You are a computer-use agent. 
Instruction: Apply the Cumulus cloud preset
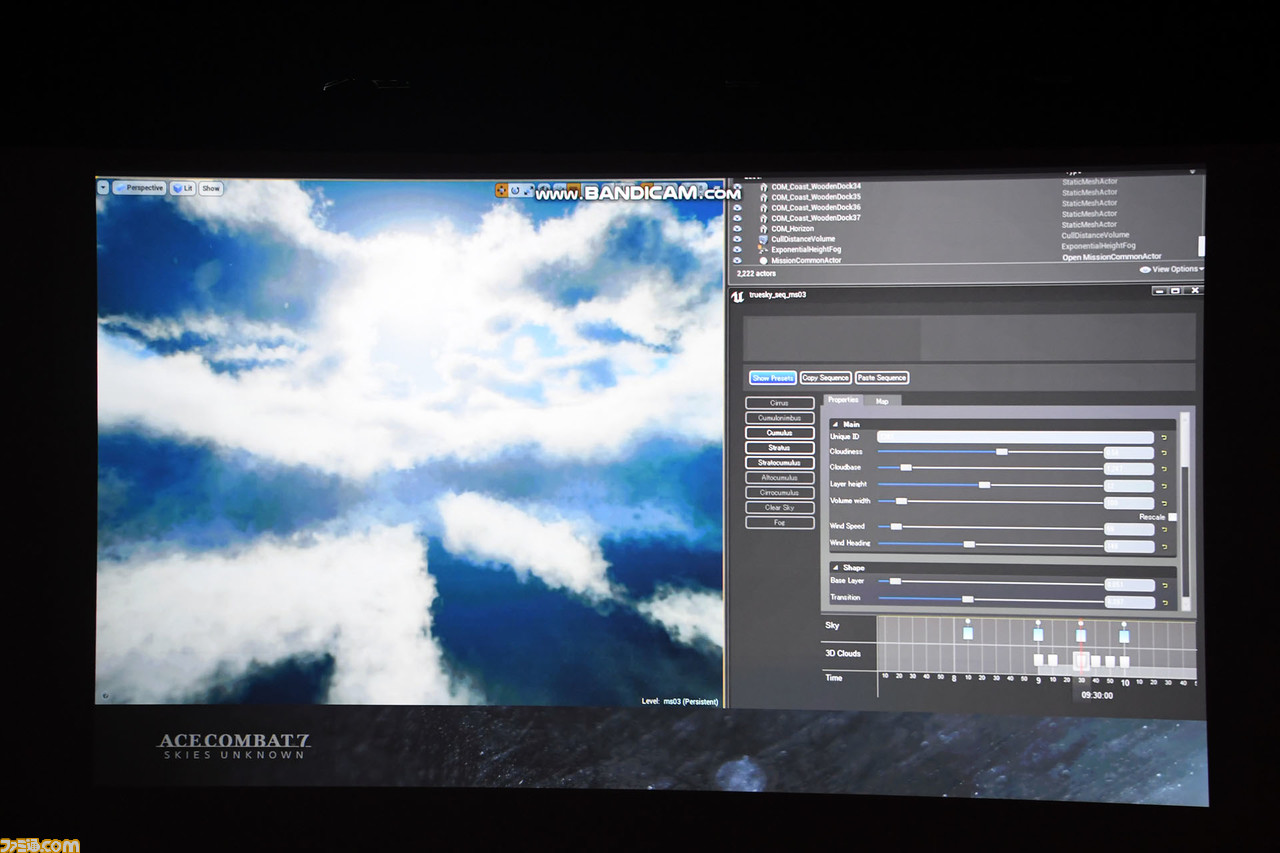780,433
